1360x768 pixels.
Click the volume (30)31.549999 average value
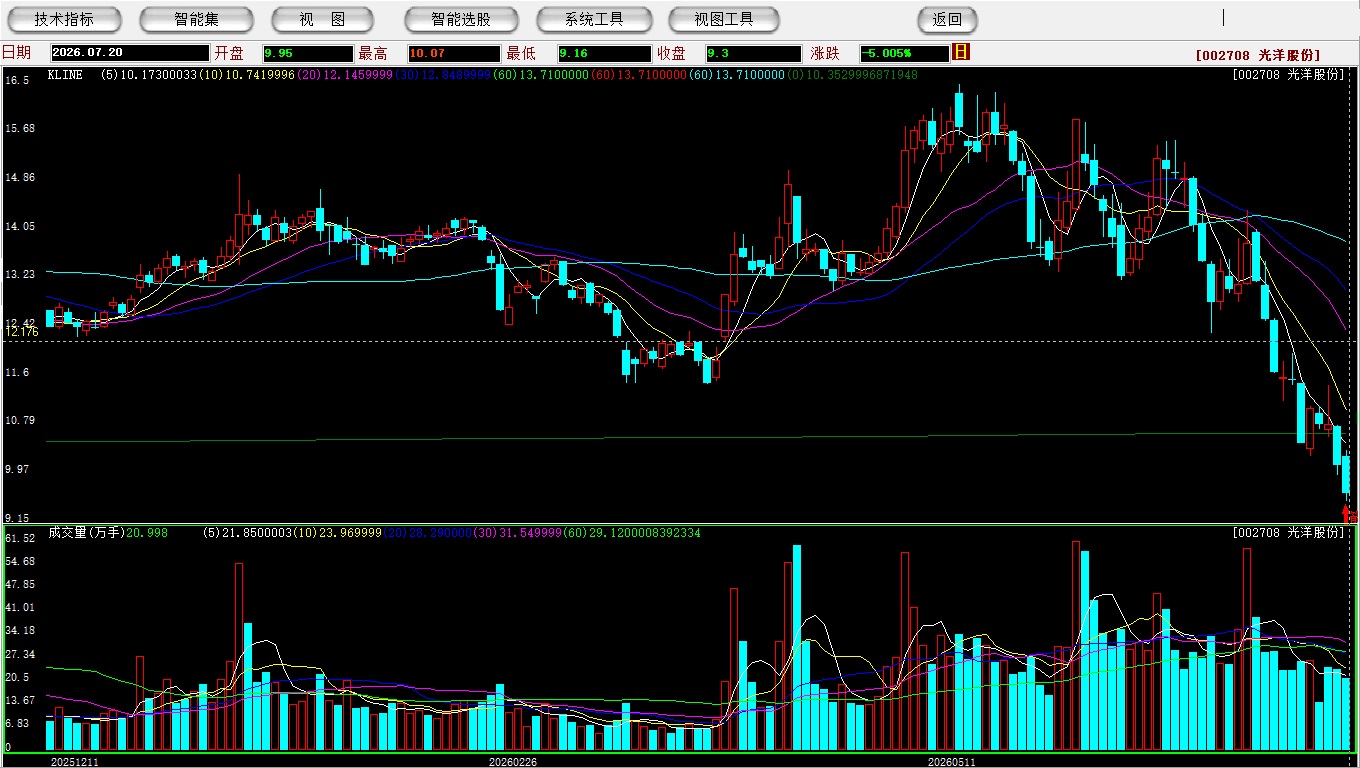(515, 533)
